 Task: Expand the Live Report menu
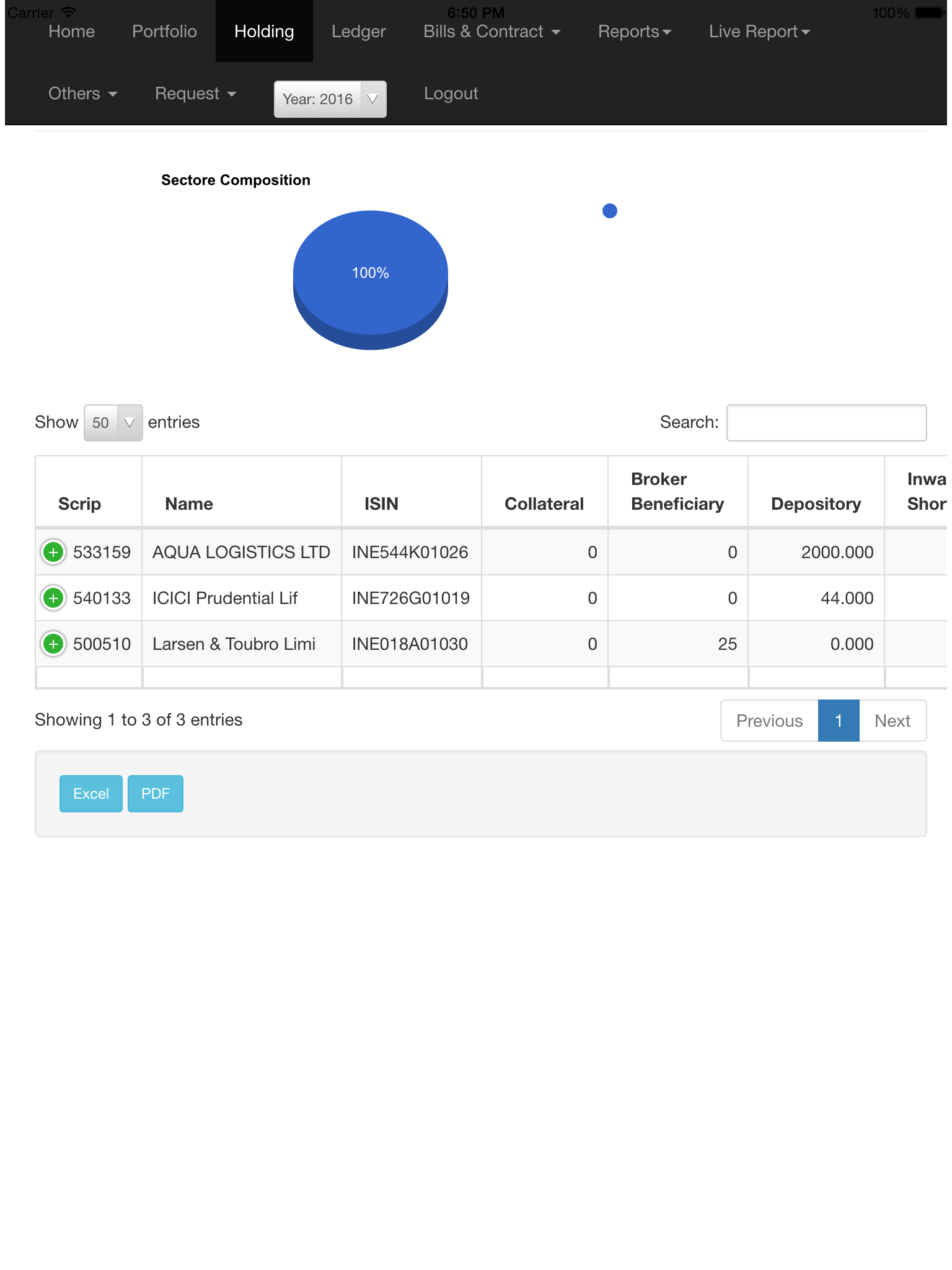coord(760,32)
